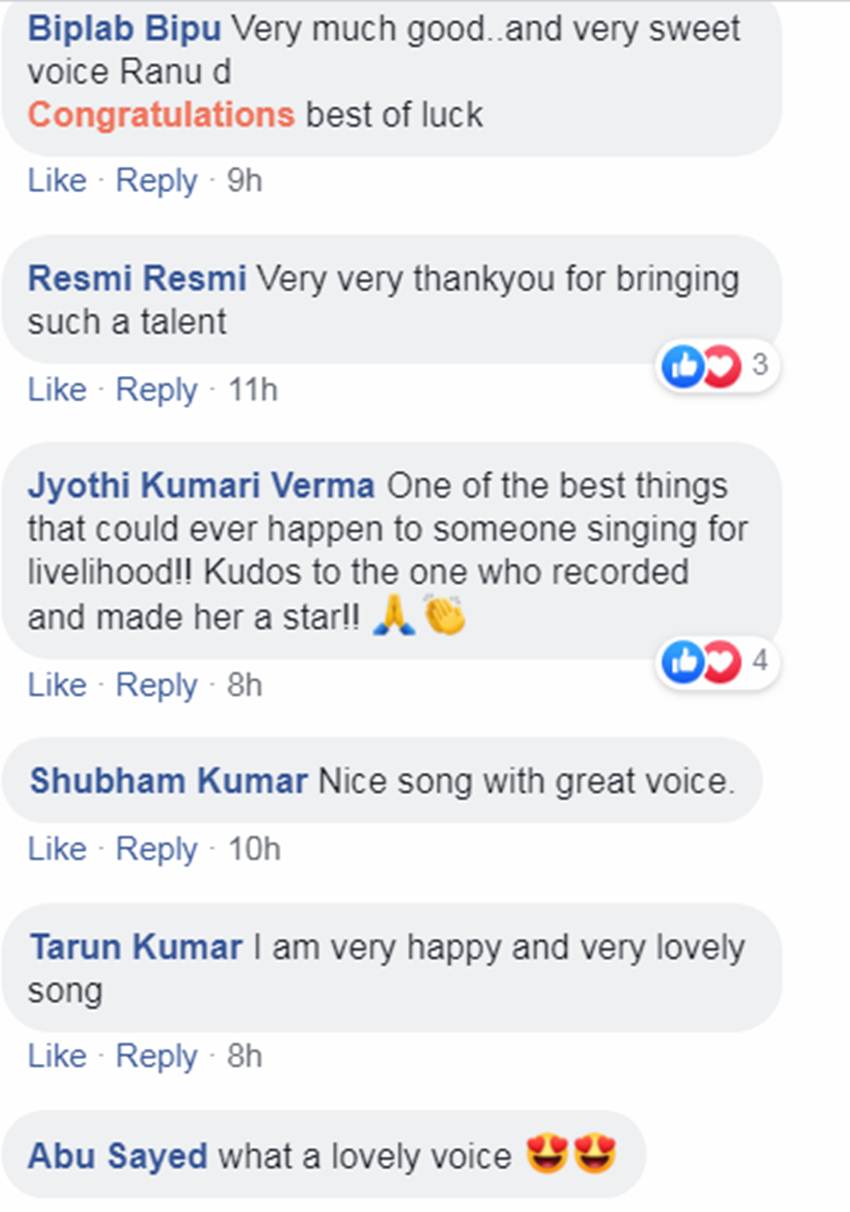Reply to Resmi Resmi's comment
Image resolution: width=850 pixels, height=1212 pixels.
[x=157, y=389]
